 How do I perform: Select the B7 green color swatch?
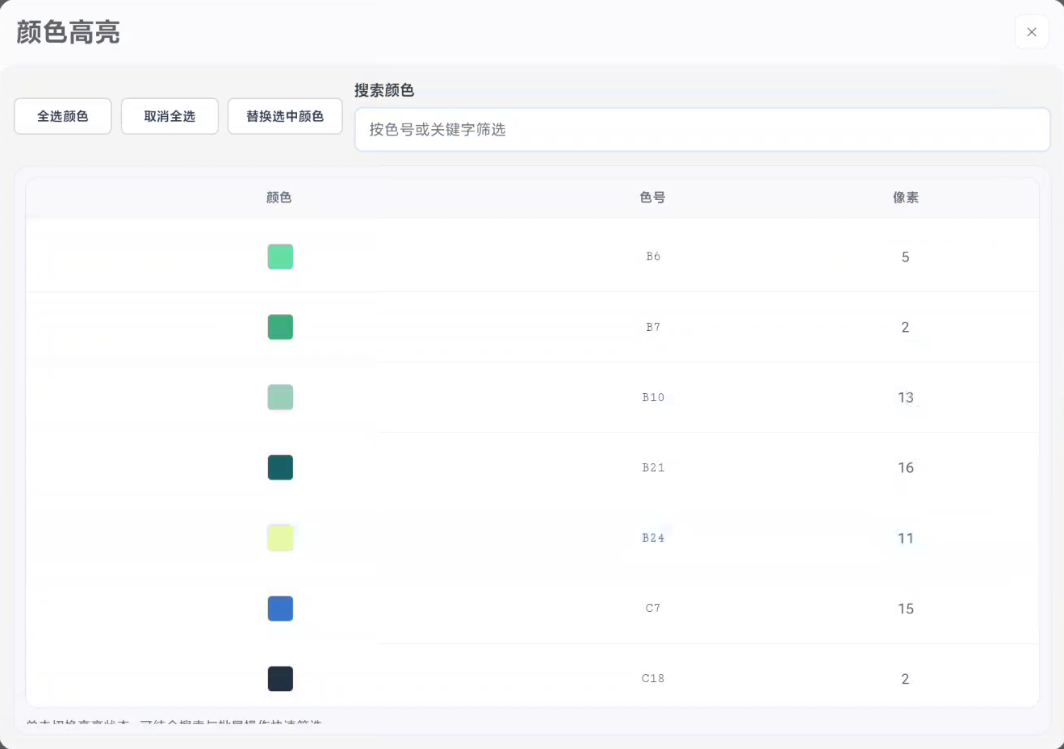[x=280, y=327]
